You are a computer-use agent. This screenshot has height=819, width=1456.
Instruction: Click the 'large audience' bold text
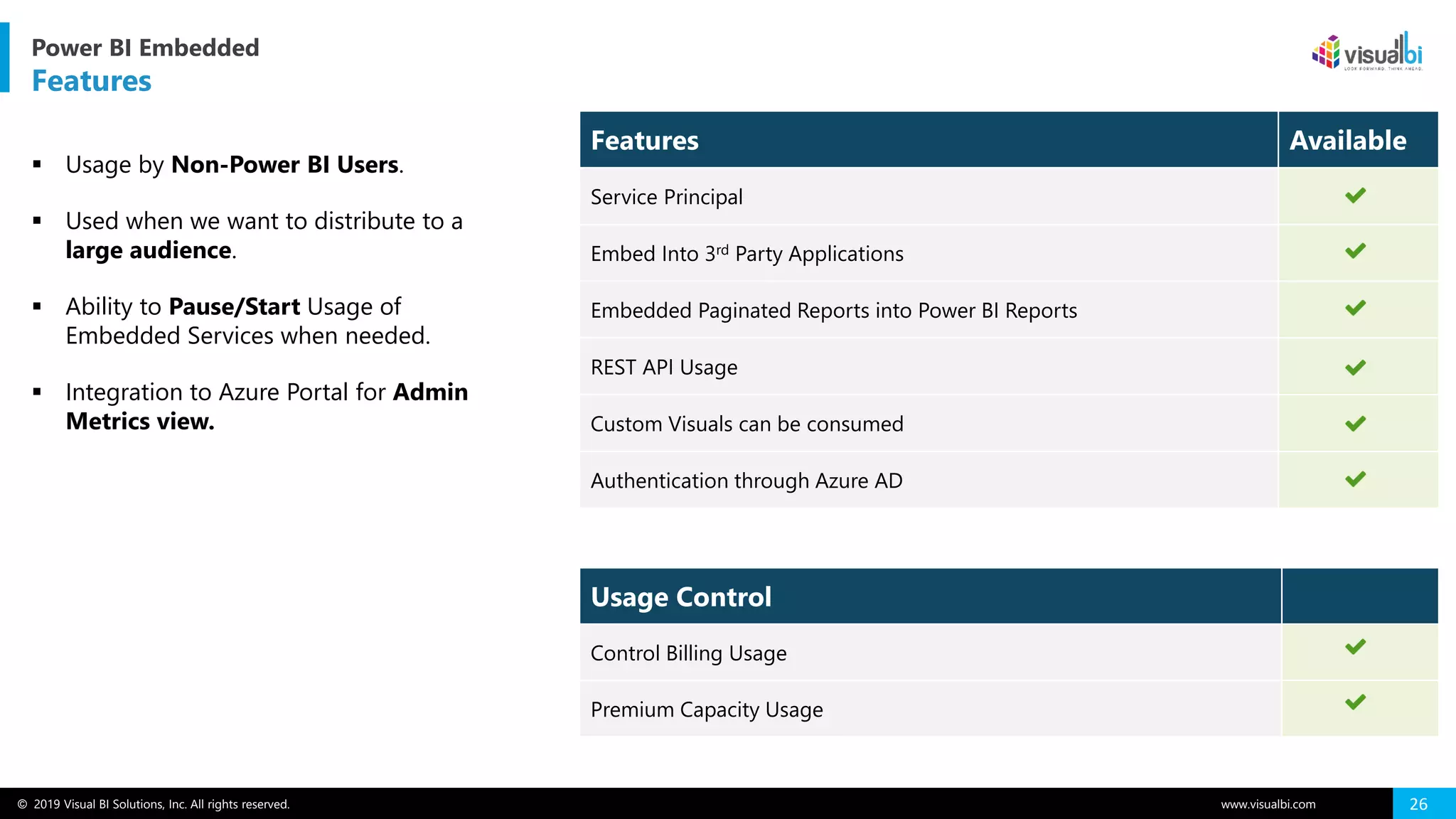click(149, 250)
